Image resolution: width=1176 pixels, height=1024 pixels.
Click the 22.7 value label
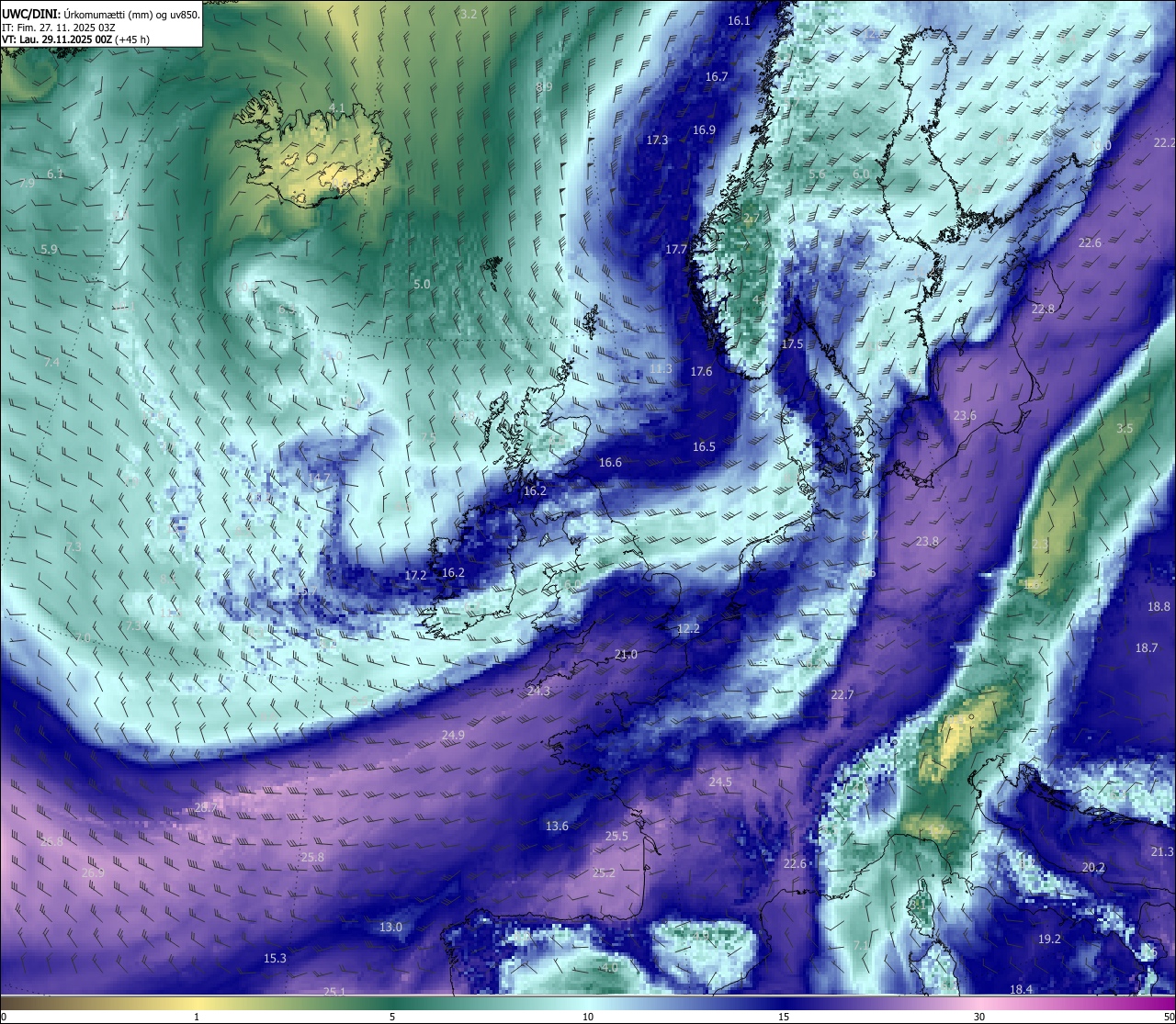coord(842,695)
